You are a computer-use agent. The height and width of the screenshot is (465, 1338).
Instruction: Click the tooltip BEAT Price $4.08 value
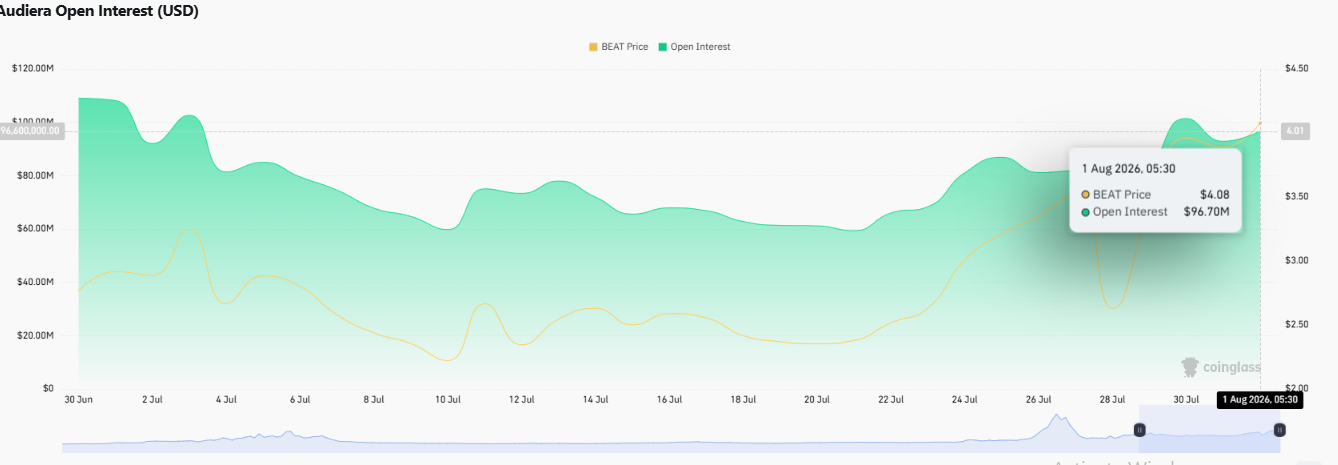click(x=1213, y=195)
